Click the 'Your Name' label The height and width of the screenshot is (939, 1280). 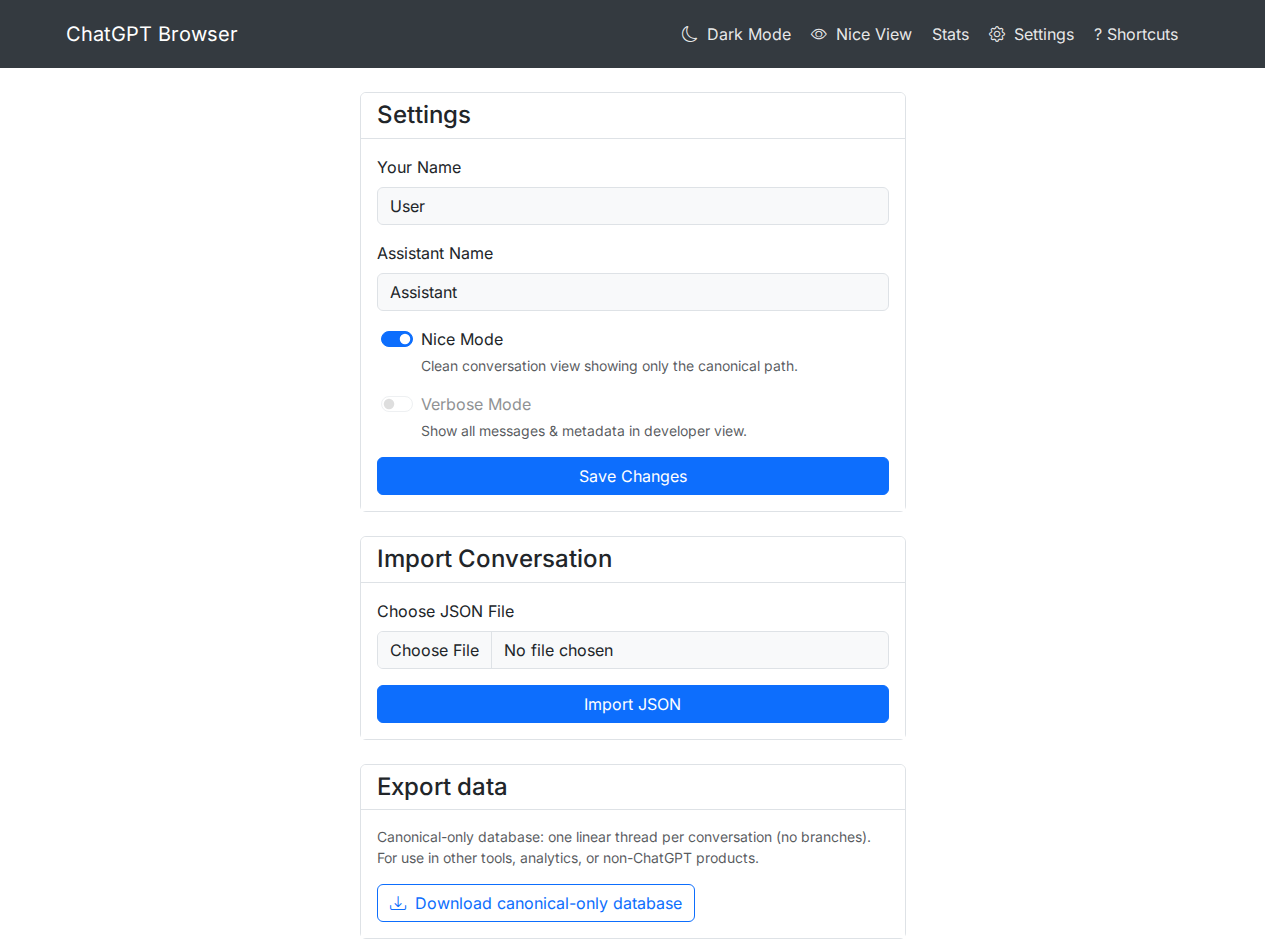[419, 167]
